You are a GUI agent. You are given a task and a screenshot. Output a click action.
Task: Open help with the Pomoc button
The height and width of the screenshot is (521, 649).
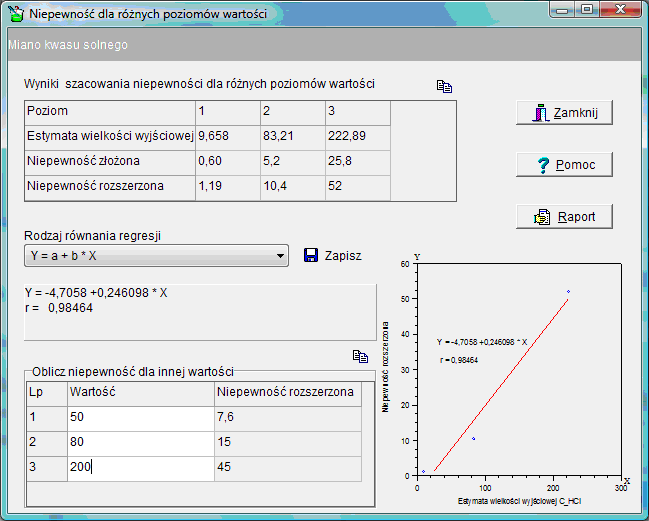pos(564,164)
